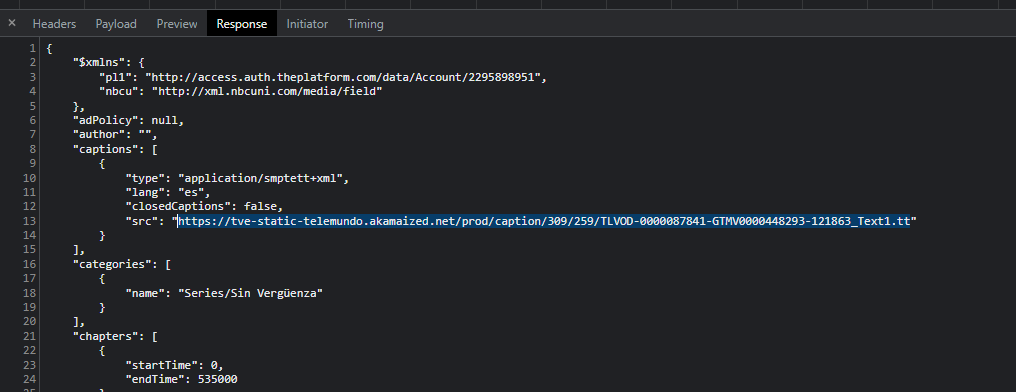Click the false value on line 12

coord(260,207)
